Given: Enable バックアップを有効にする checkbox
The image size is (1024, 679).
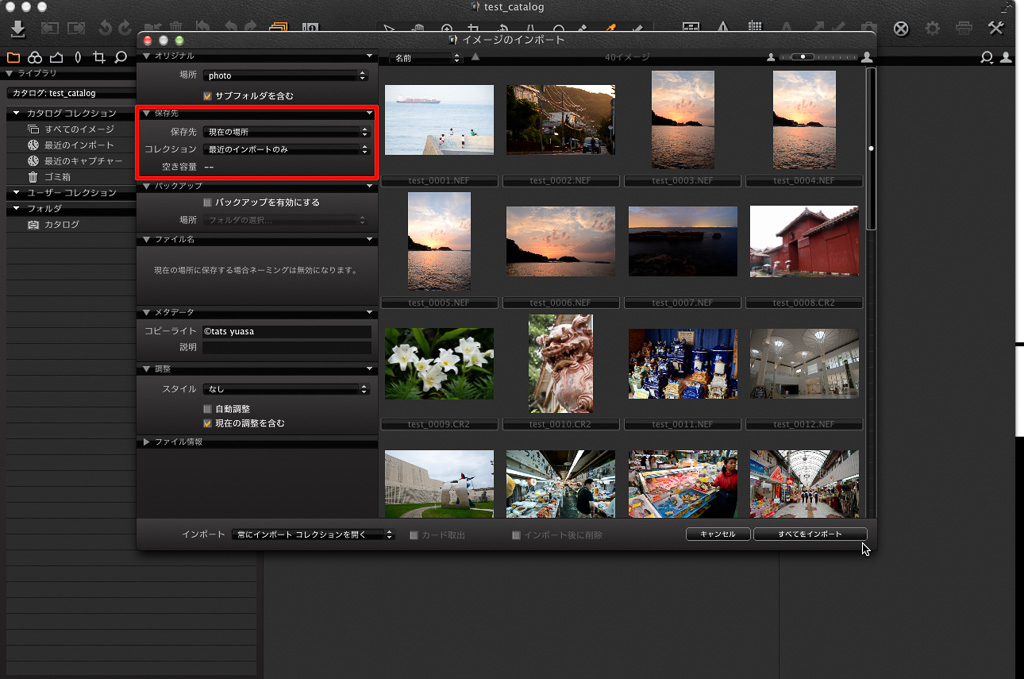Looking at the screenshot, I should coord(208,203).
